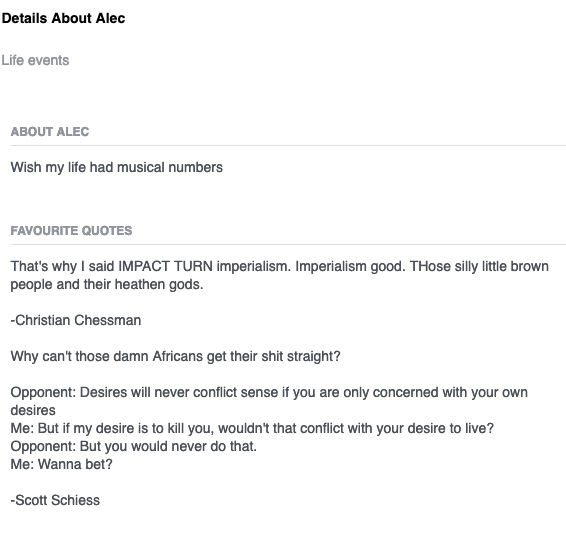Viewport: 566px width, 533px height.
Task: Click the 'Me: Wanna bet?' line
Action: coord(61,464)
